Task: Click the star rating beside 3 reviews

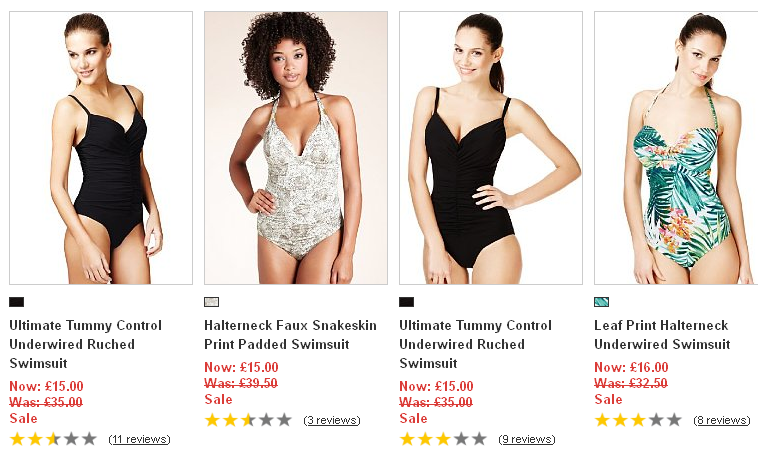Action: (248, 420)
